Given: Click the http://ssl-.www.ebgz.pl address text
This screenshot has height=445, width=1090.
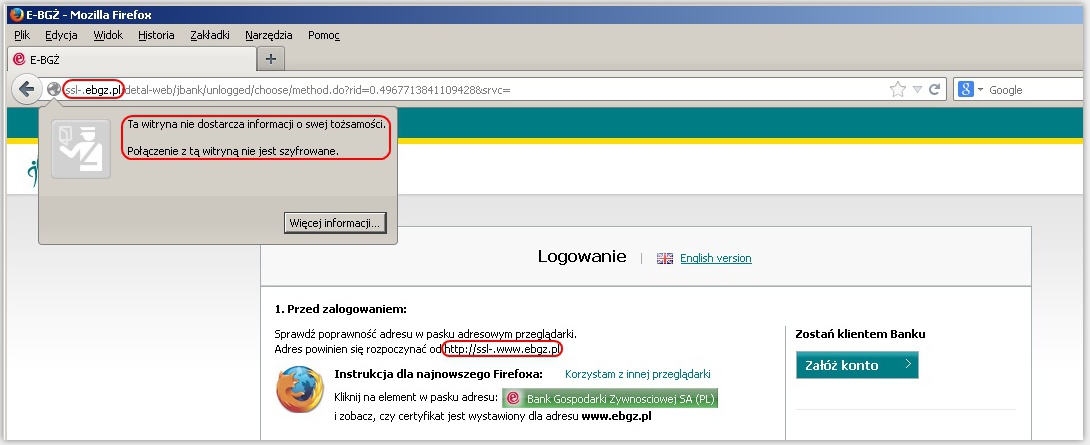Looking at the screenshot, I should [503, 348].
